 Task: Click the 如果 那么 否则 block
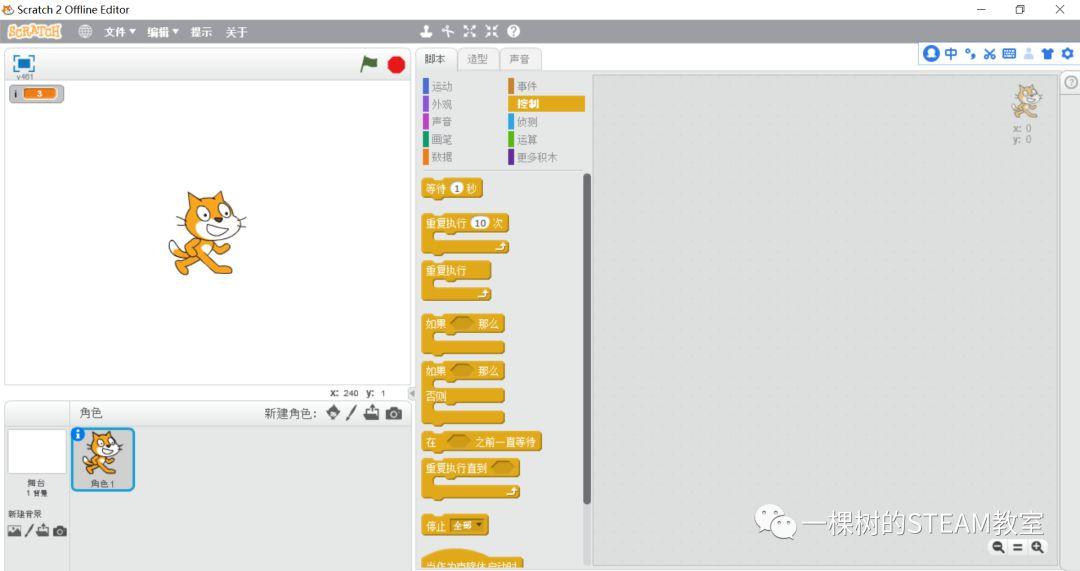coord(463,393)
